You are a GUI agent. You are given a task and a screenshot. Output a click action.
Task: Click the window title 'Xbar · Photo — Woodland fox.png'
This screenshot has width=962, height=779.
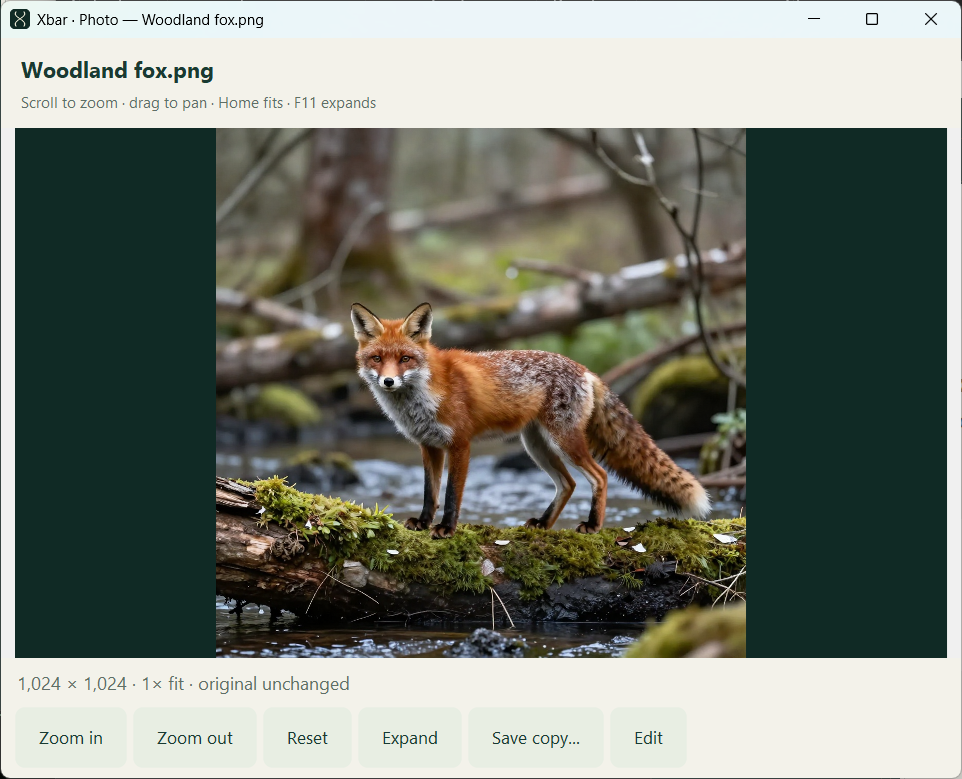pos(150,20)
